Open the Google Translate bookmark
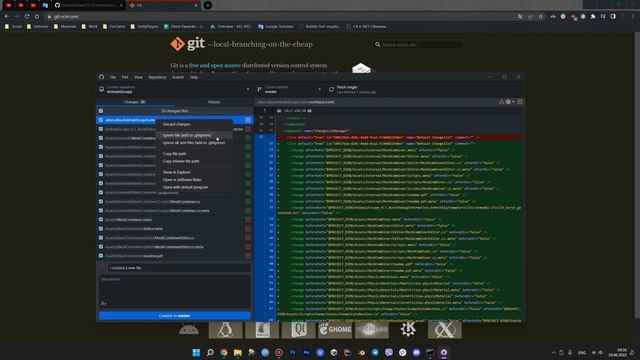This screenshot has width=640, height=360. (276, 26)
